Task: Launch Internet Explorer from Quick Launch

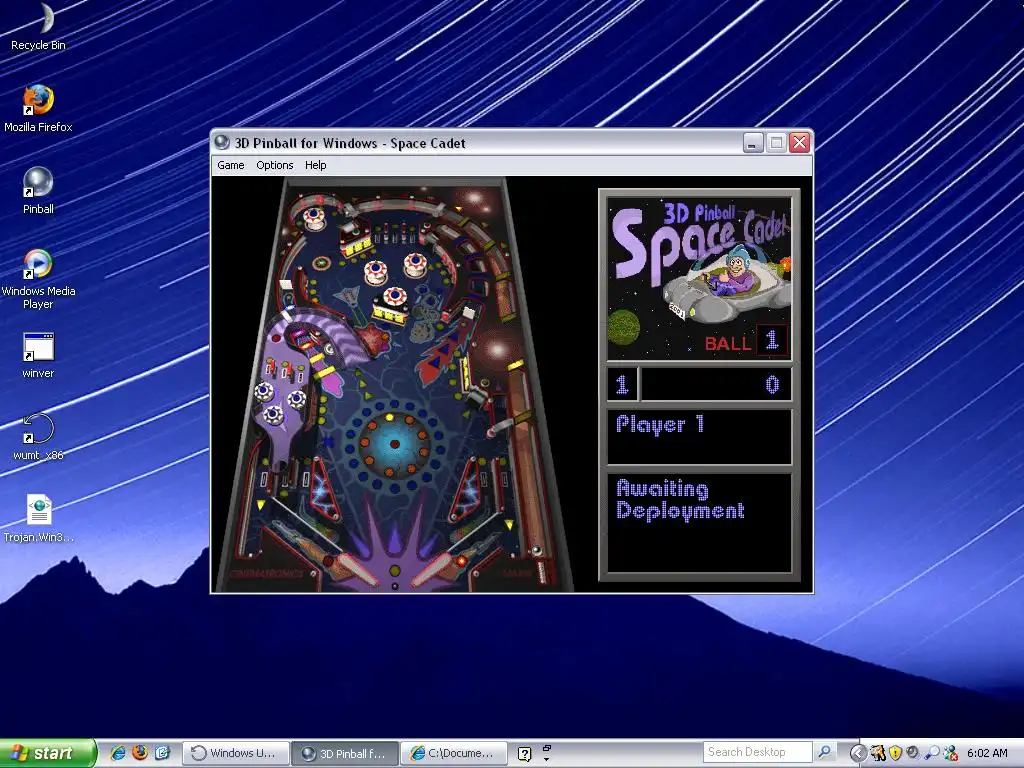Action: pos(118,753)
